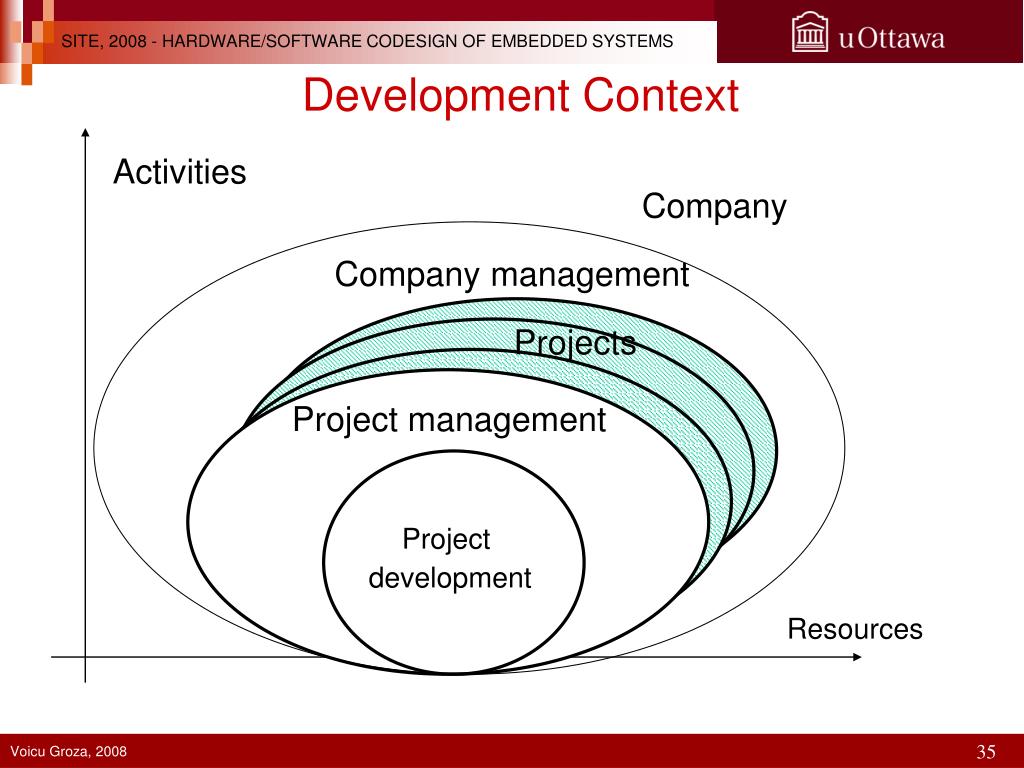Click the header 'SITE, 2008 - HARDWARE/SOFTWARE CODESIGN OF EMBEDDED SYSTEMS'
Viewport: 1024px width, 768px height.
367,41
